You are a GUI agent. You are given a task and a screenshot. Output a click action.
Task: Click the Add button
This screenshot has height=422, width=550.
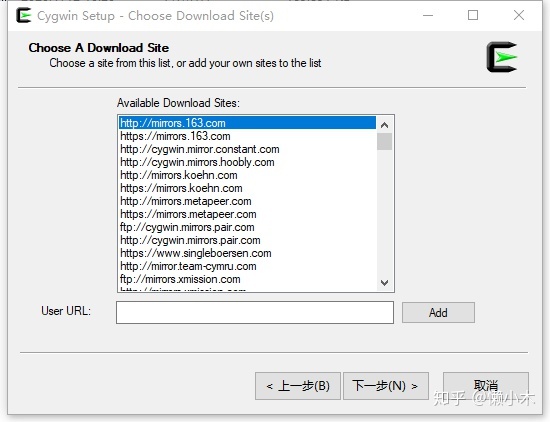(438, 312)
